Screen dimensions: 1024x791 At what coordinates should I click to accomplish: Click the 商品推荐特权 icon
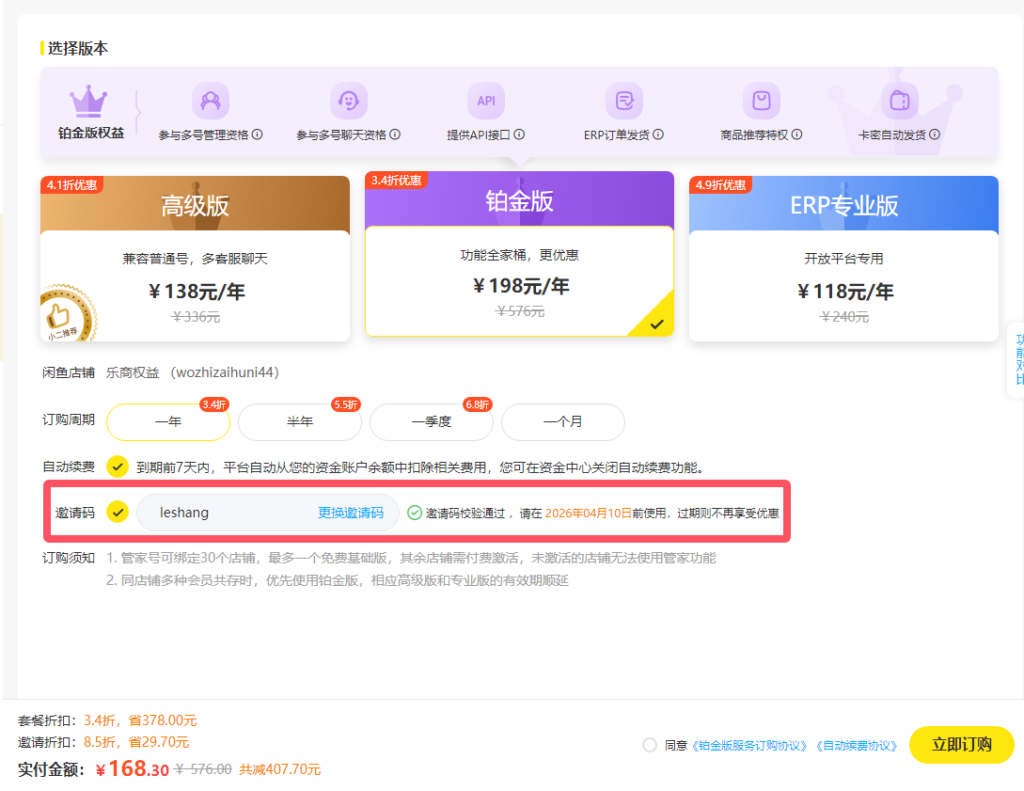pyautogui.click(x=762, y=100)
